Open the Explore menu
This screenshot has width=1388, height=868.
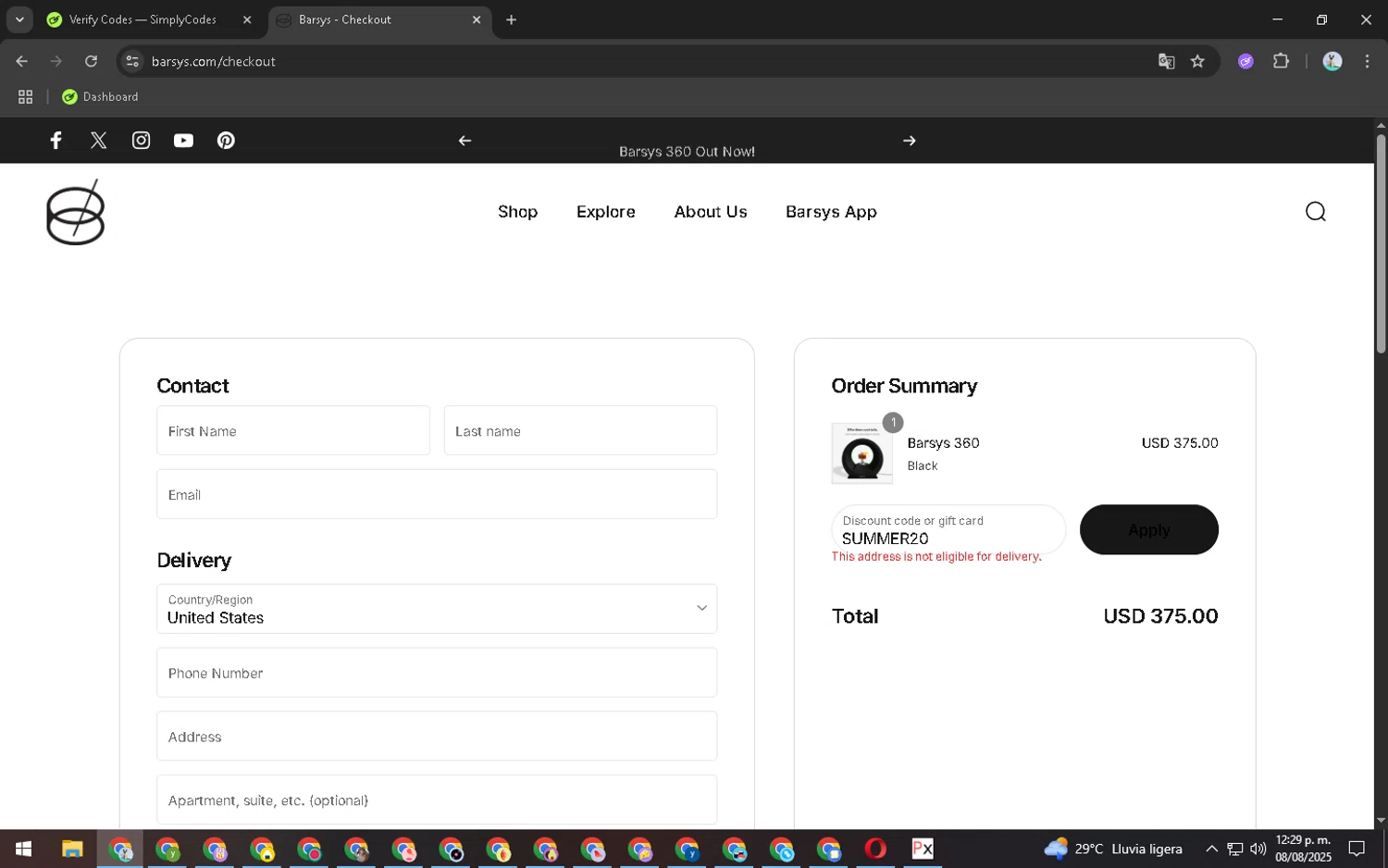[605, 212]
